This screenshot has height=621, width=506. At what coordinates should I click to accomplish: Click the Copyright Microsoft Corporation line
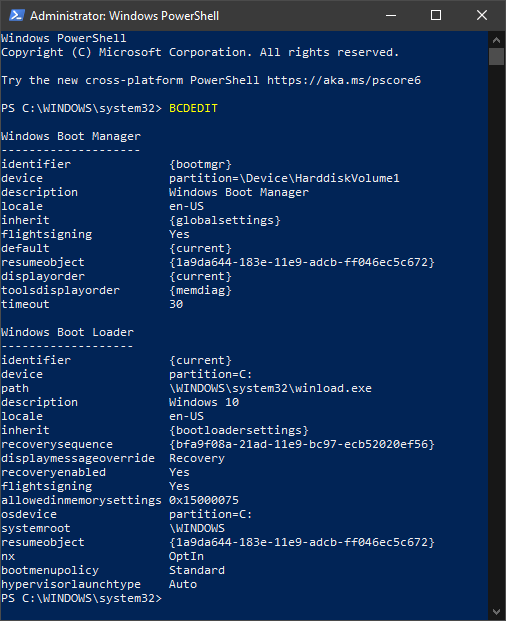[x=200, y=52]
